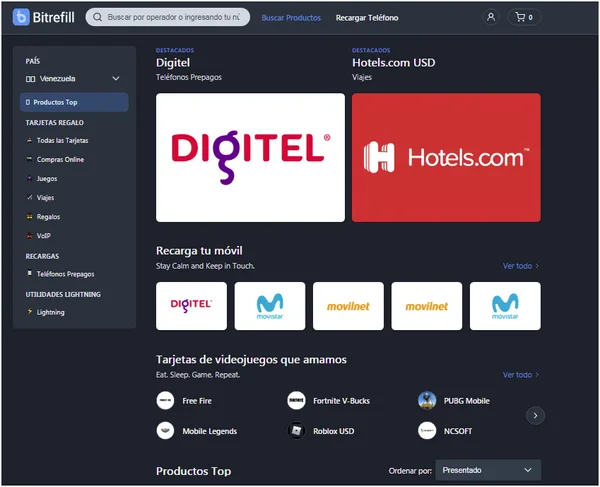The width and height of the screenshot is (600, 487).
Task: Click the Bitrefill logo icon
Action: (21, 17)
